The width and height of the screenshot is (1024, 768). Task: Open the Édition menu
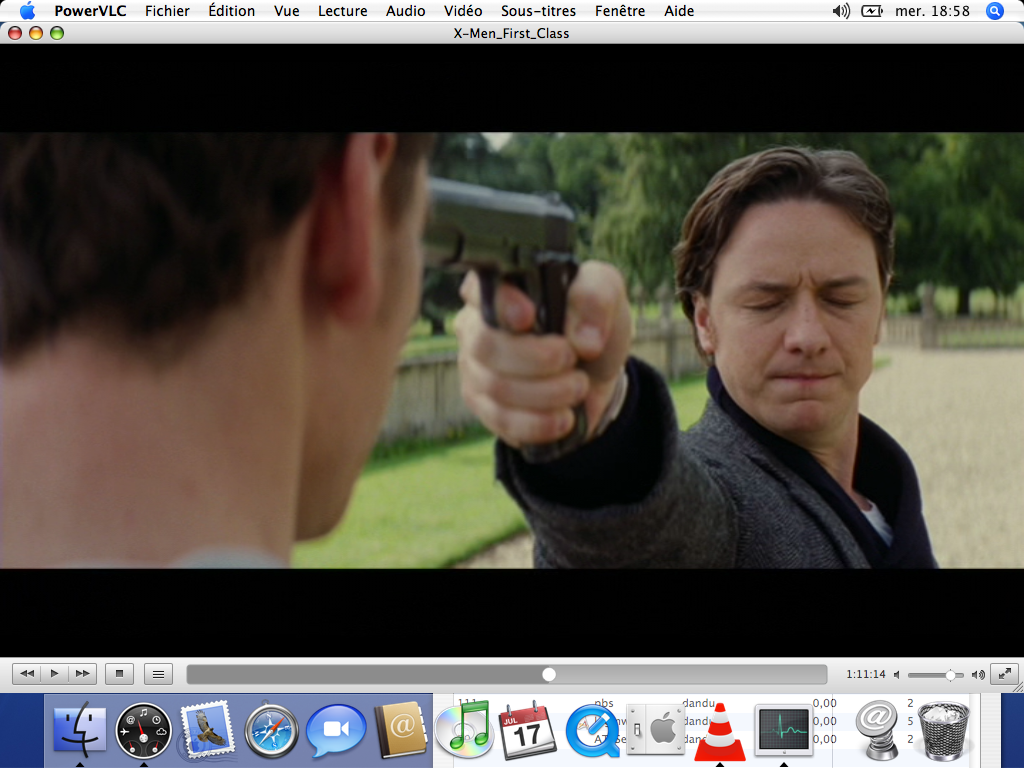coord(231,11)
